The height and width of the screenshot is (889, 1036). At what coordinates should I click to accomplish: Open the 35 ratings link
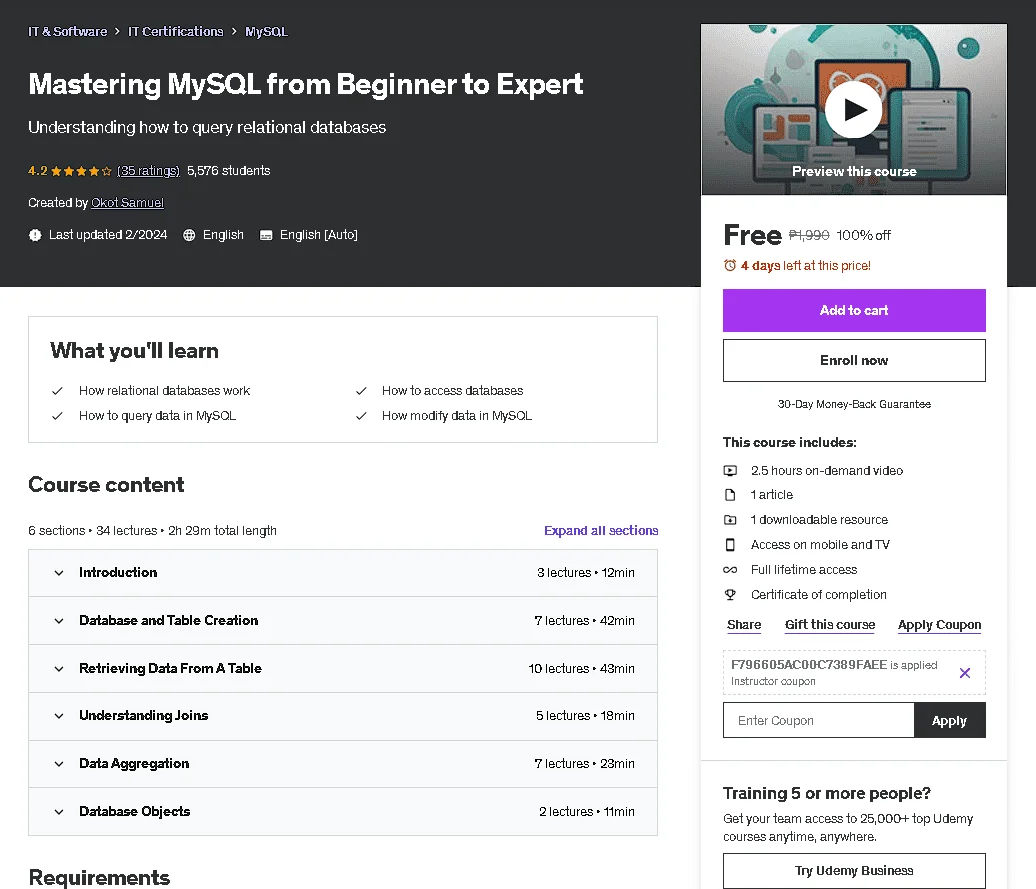(148, 171)
